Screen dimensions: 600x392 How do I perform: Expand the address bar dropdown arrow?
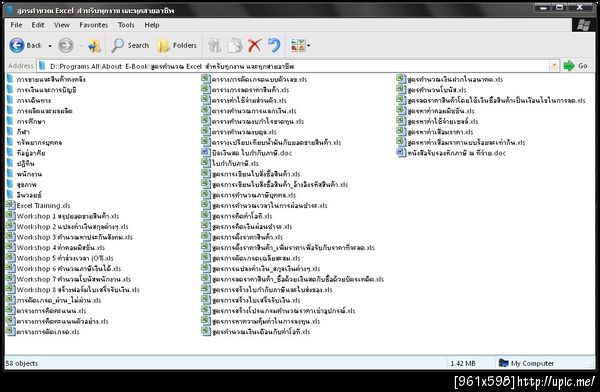554,66
